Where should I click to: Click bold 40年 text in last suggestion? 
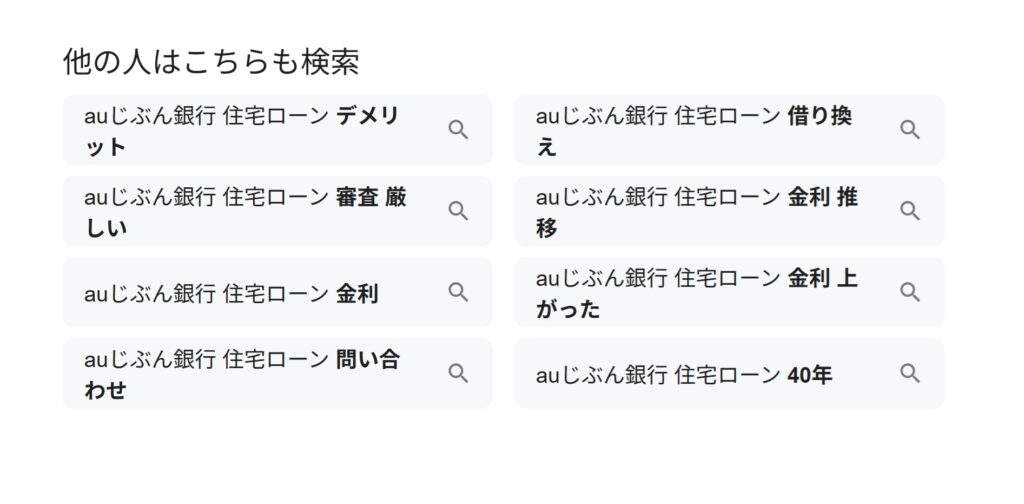(810, 375)
